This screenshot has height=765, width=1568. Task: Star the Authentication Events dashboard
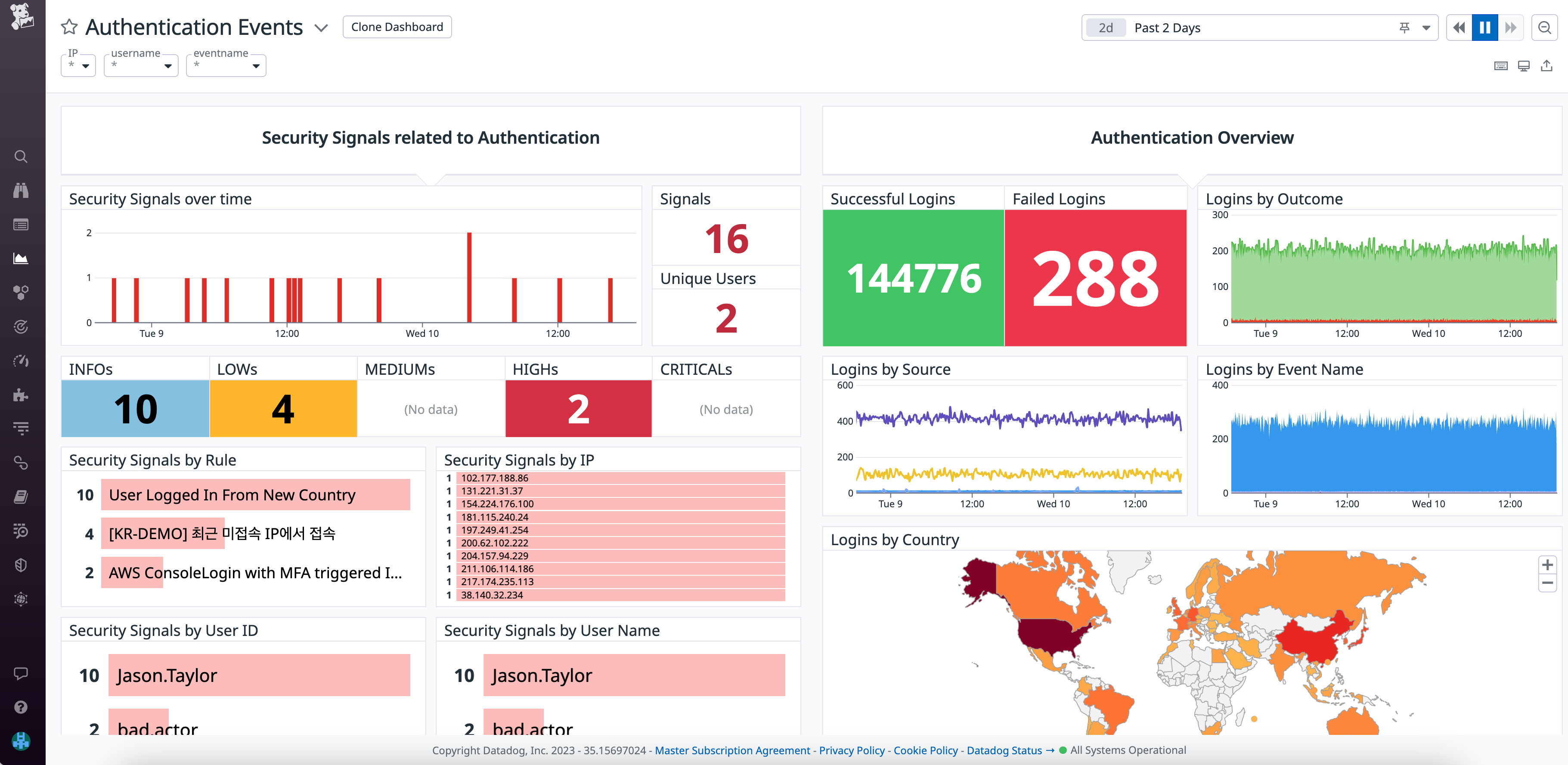pyautogui.click(x=69, y=27)
